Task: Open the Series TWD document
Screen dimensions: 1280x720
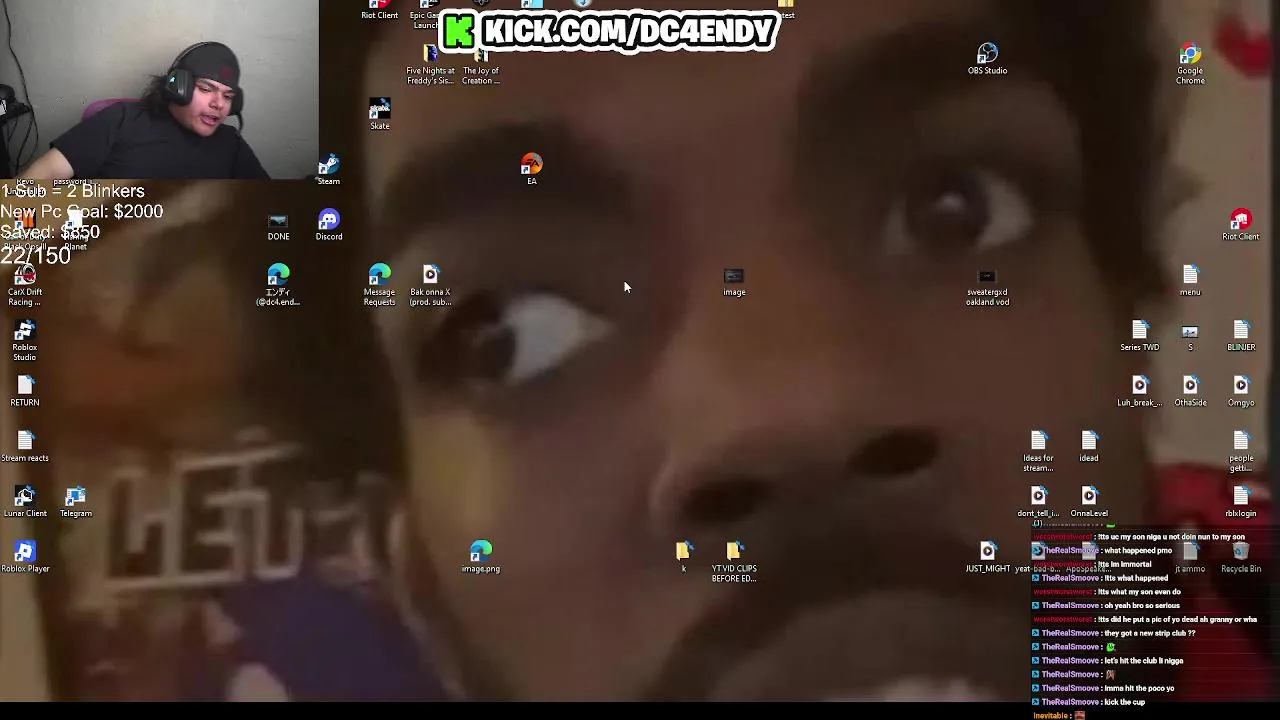Action: [x=1139, y=336]
